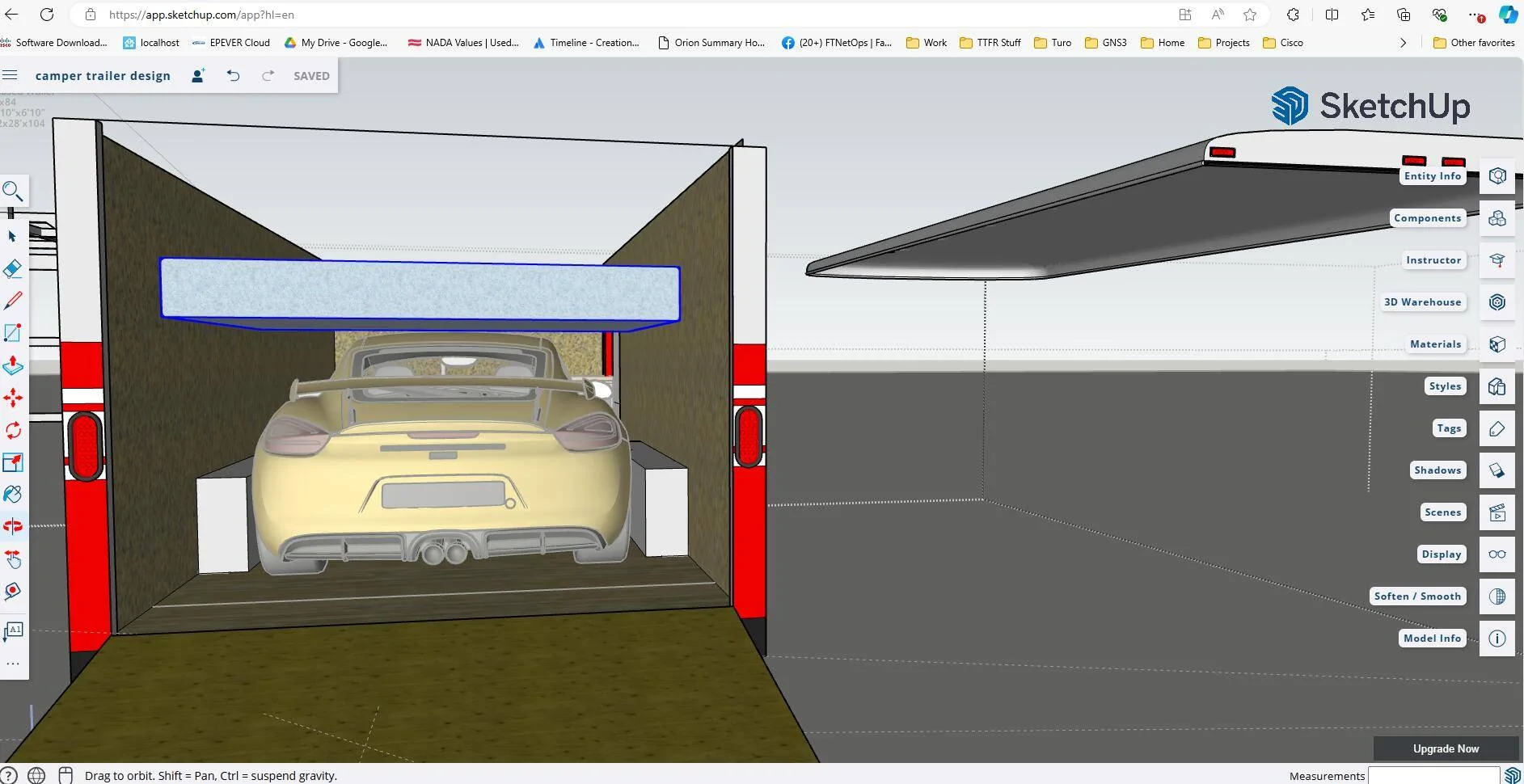The height and width of the screenshot is (784, 1524).
Task: Open the 3D Warehouse panel icon
Action: [x=1497, y=302]
